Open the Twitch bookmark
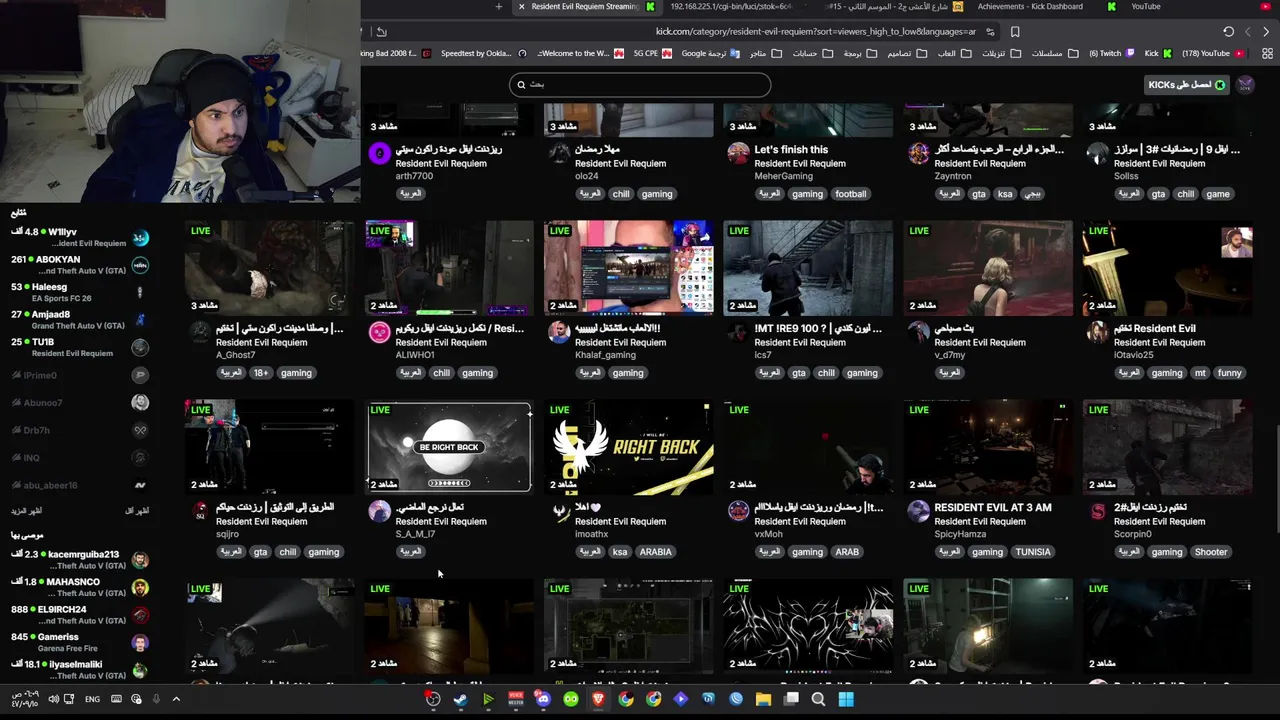The height and width of the screenshot is (720, 1280). pyautogui.click(x=1111, y=54)
